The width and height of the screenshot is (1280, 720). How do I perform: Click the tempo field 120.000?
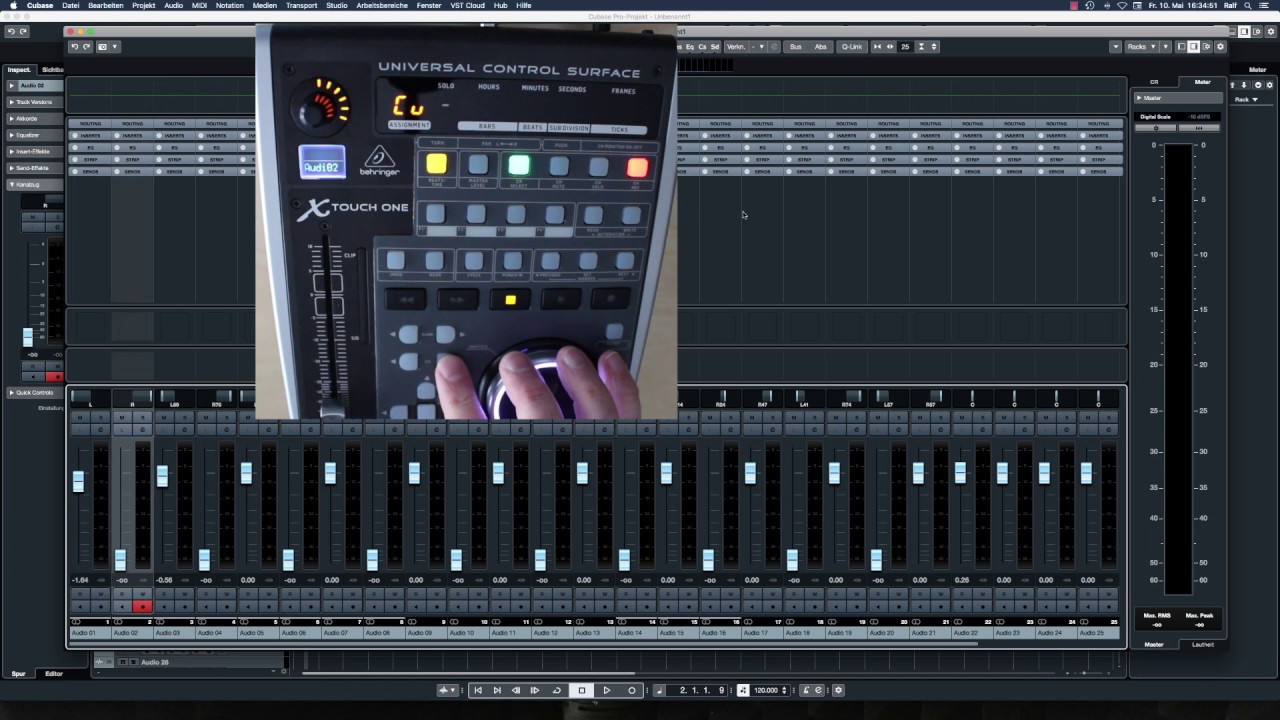point(767,690)
